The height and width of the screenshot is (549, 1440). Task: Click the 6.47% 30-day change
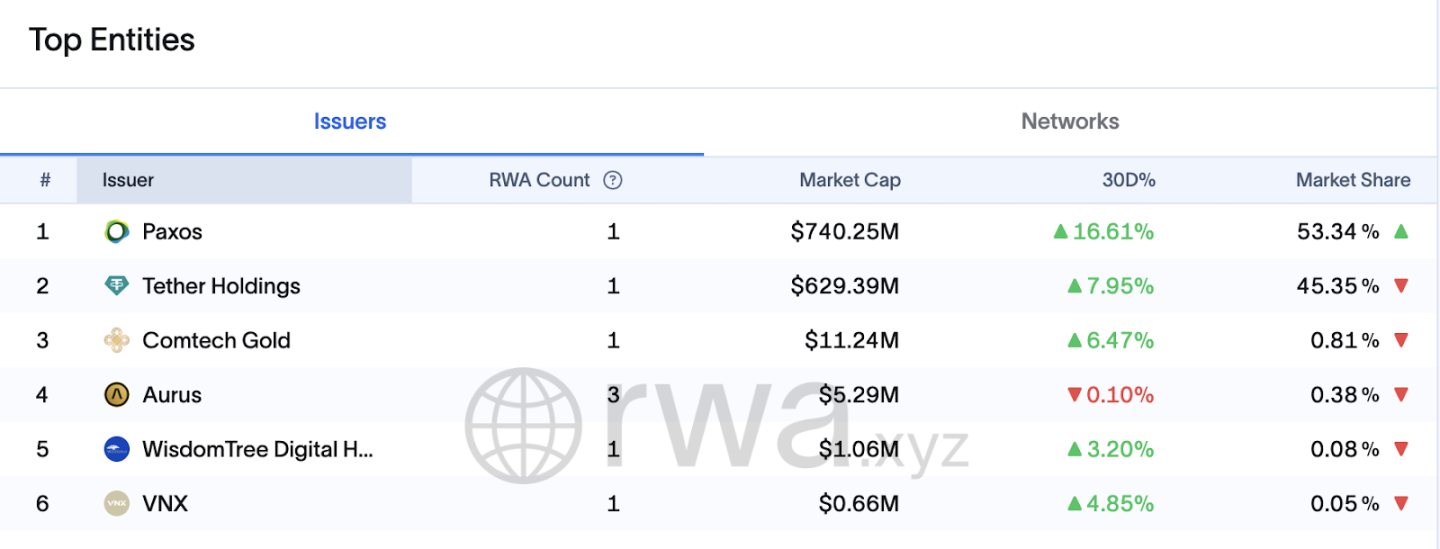click(1110, 341)
